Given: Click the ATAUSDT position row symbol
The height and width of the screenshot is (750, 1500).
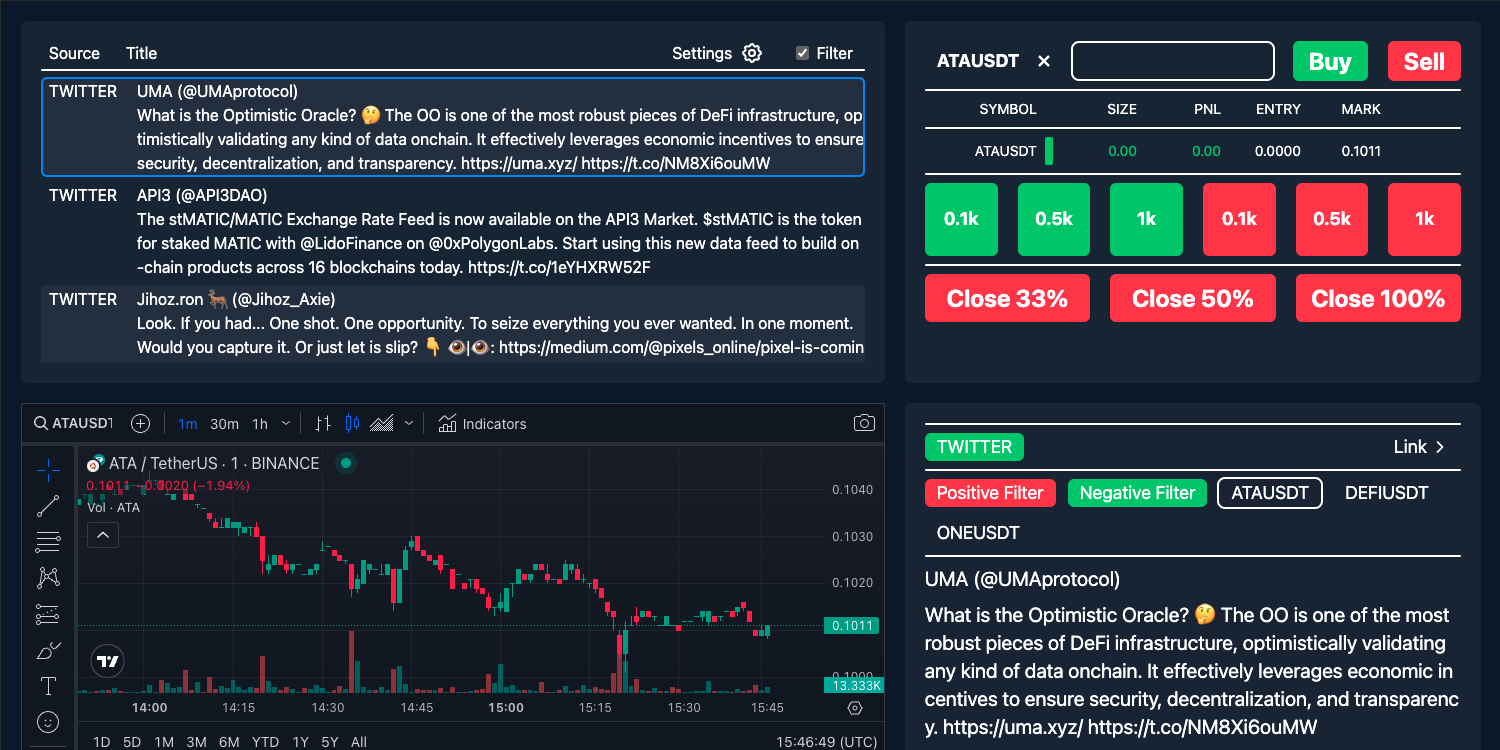Looking at the screenshot, I should [1006, 151].
